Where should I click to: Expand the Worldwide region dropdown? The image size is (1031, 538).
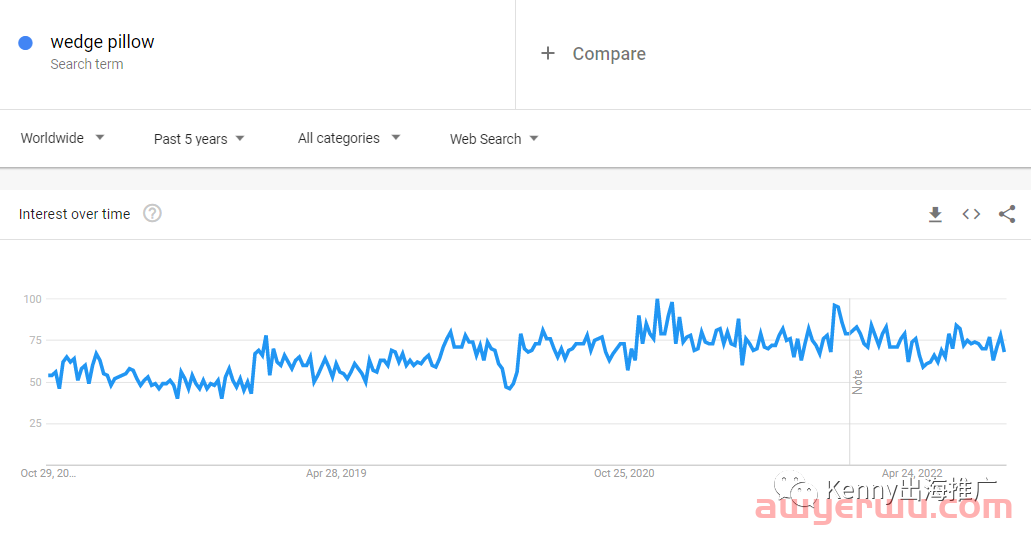tap(62, 138)
